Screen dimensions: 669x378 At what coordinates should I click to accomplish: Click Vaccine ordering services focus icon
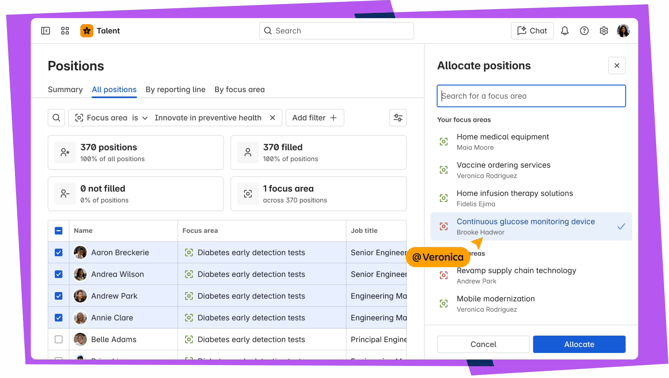[x=444, y=170]
